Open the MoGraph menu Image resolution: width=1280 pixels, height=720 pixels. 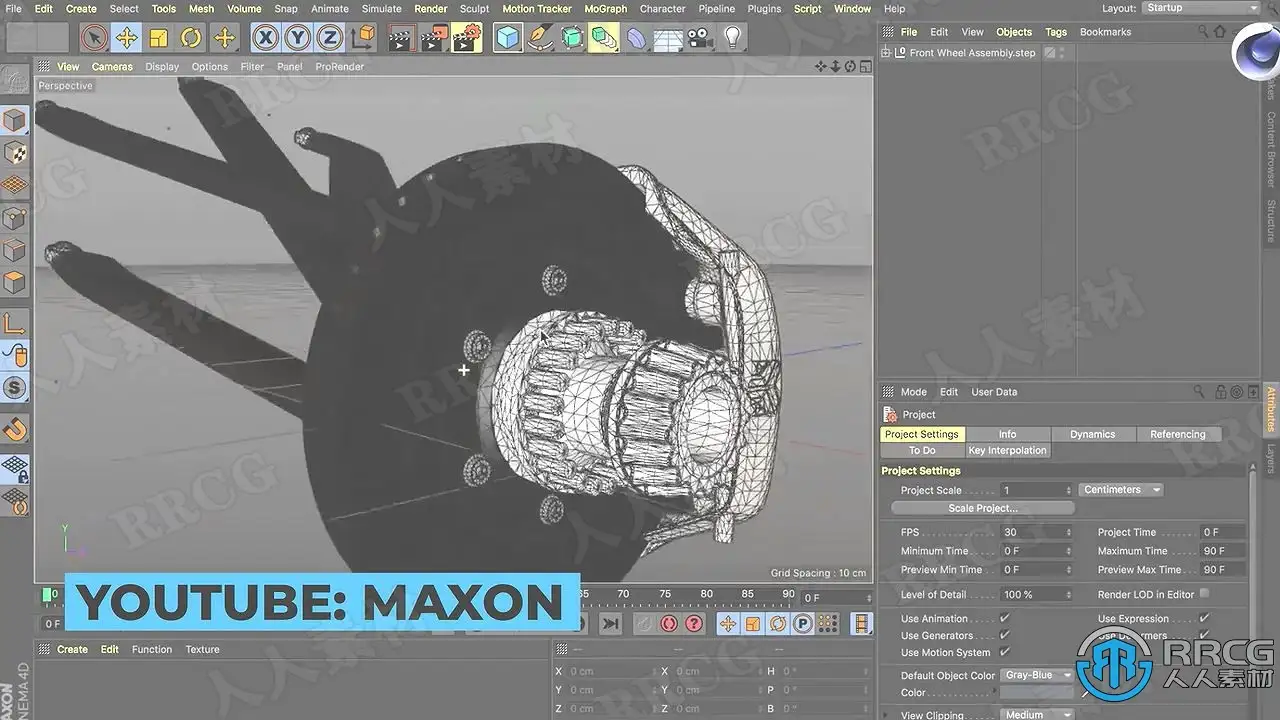tap(606, 9)
